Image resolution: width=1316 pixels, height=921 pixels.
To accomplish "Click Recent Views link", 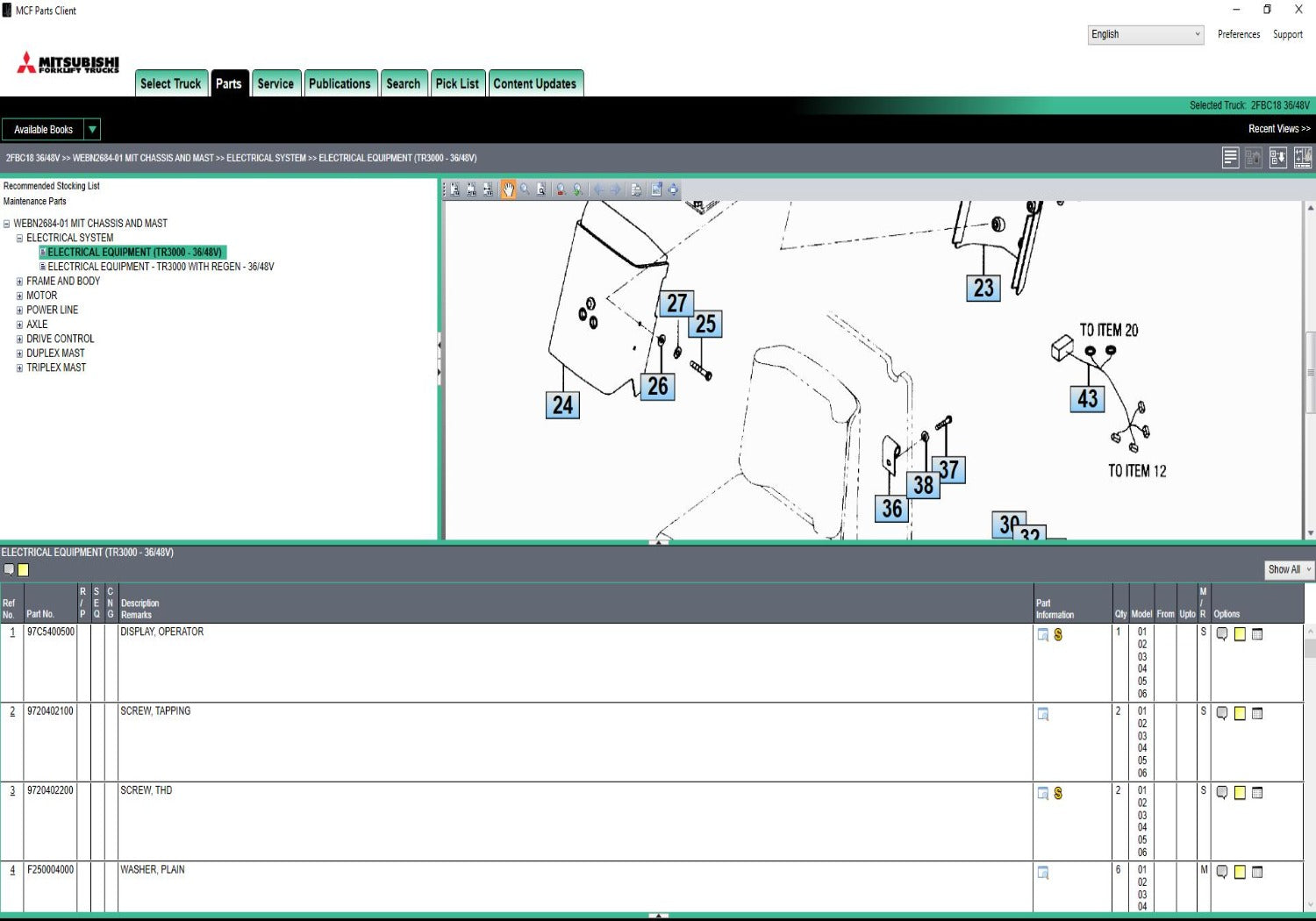I will pyautogui.click(x=1278, y=129).
